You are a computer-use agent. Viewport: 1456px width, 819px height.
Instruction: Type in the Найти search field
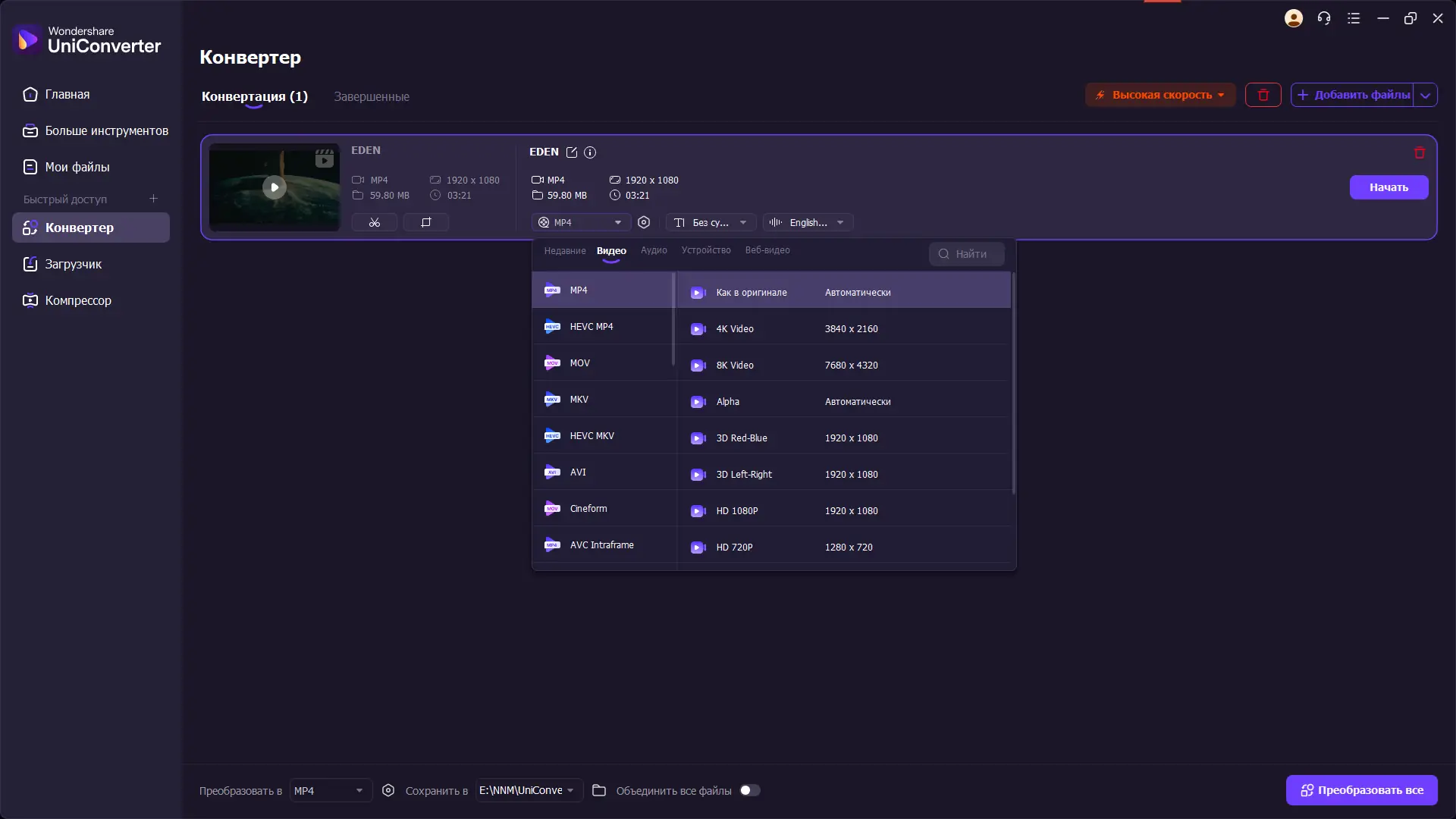click(x=974, y=254)
